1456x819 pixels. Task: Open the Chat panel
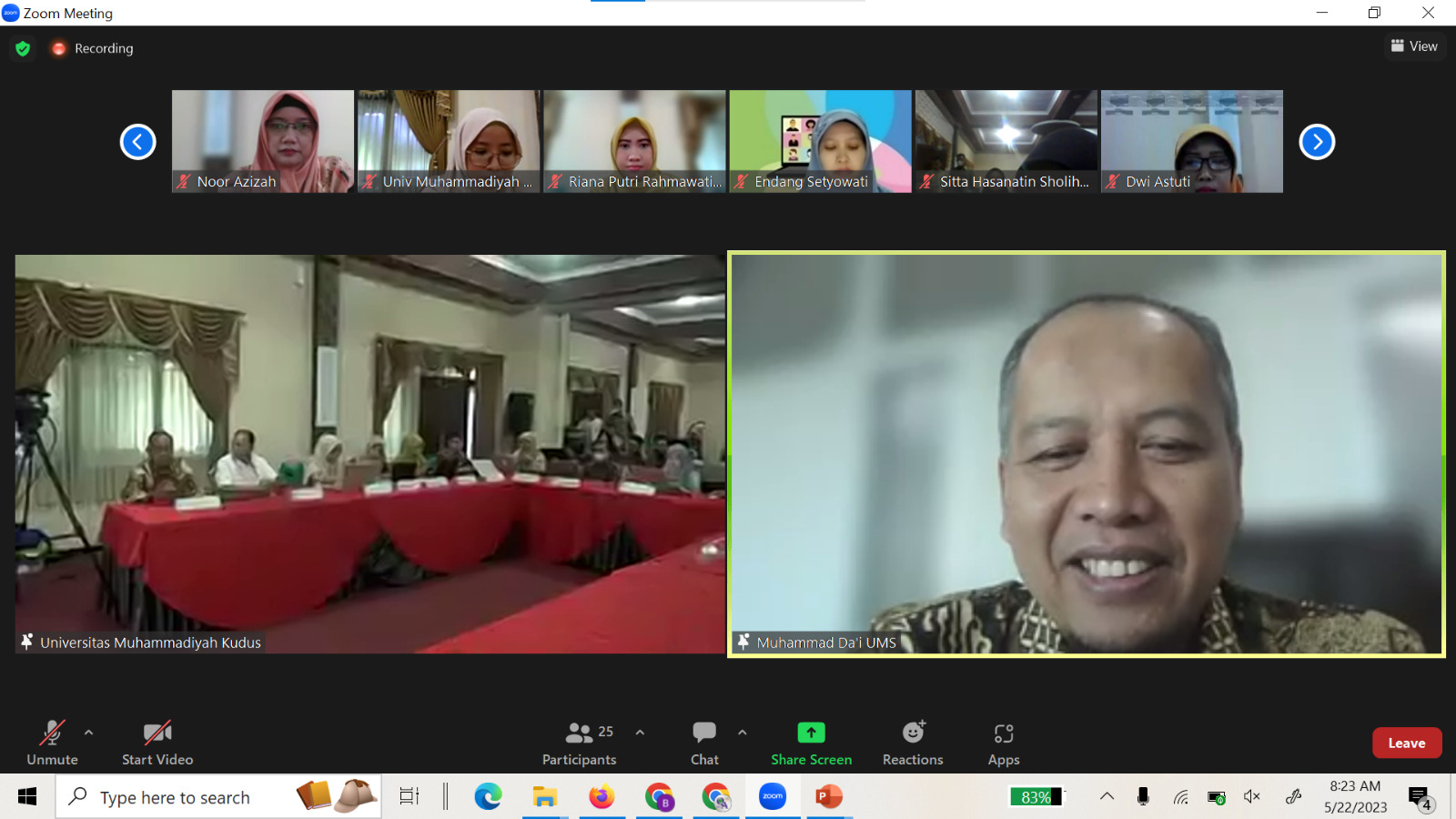[704, 743]
